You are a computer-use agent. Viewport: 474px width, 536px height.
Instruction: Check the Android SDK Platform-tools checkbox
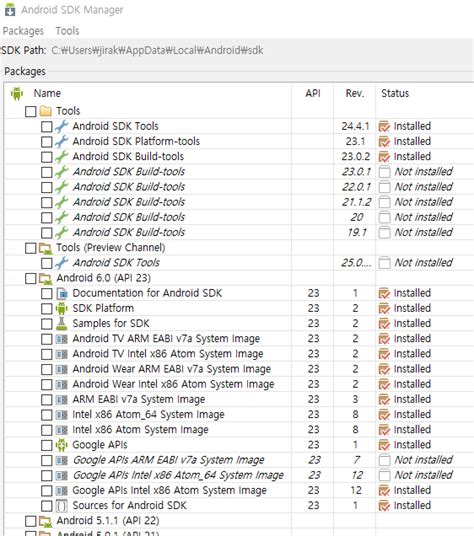point(46,142)
